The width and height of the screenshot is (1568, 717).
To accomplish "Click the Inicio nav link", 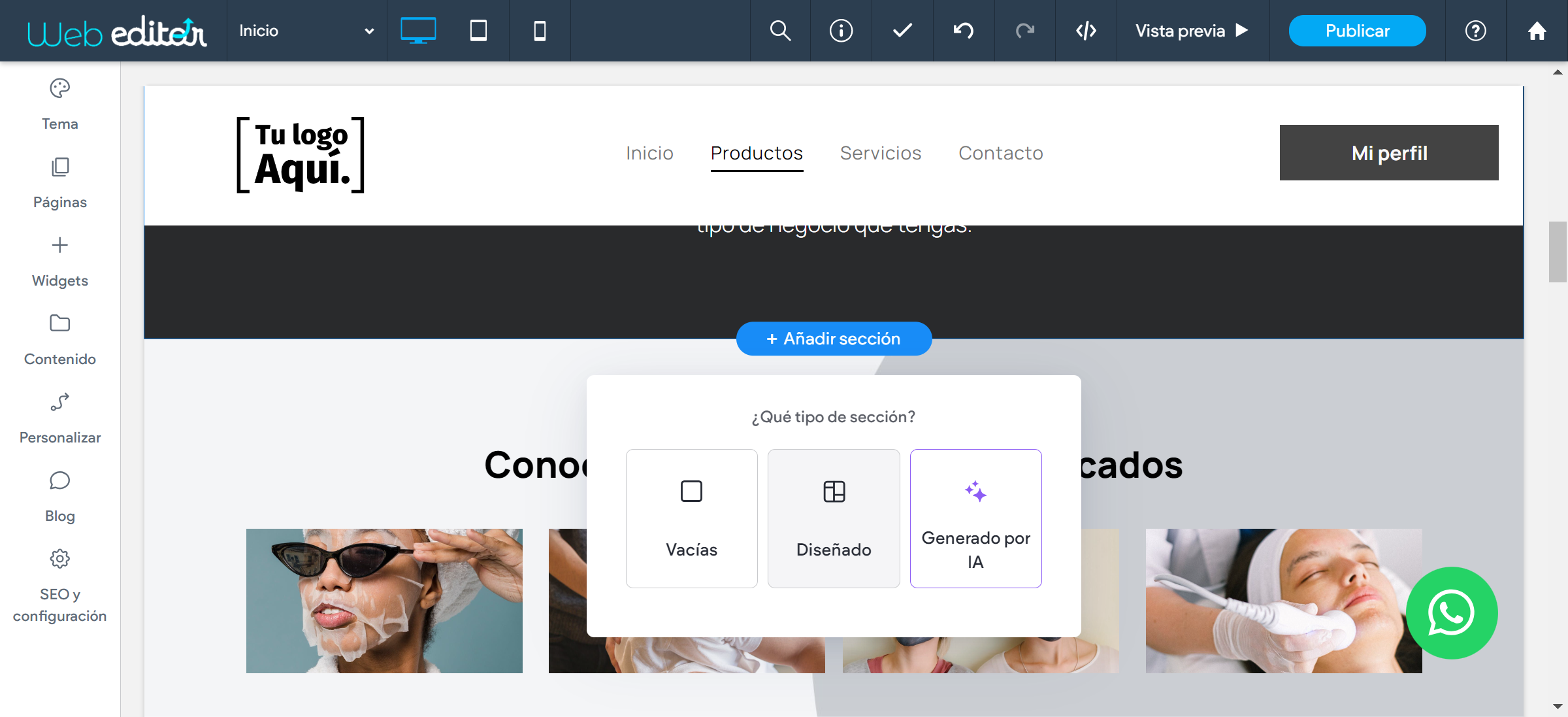I will (x=649, y=153).
